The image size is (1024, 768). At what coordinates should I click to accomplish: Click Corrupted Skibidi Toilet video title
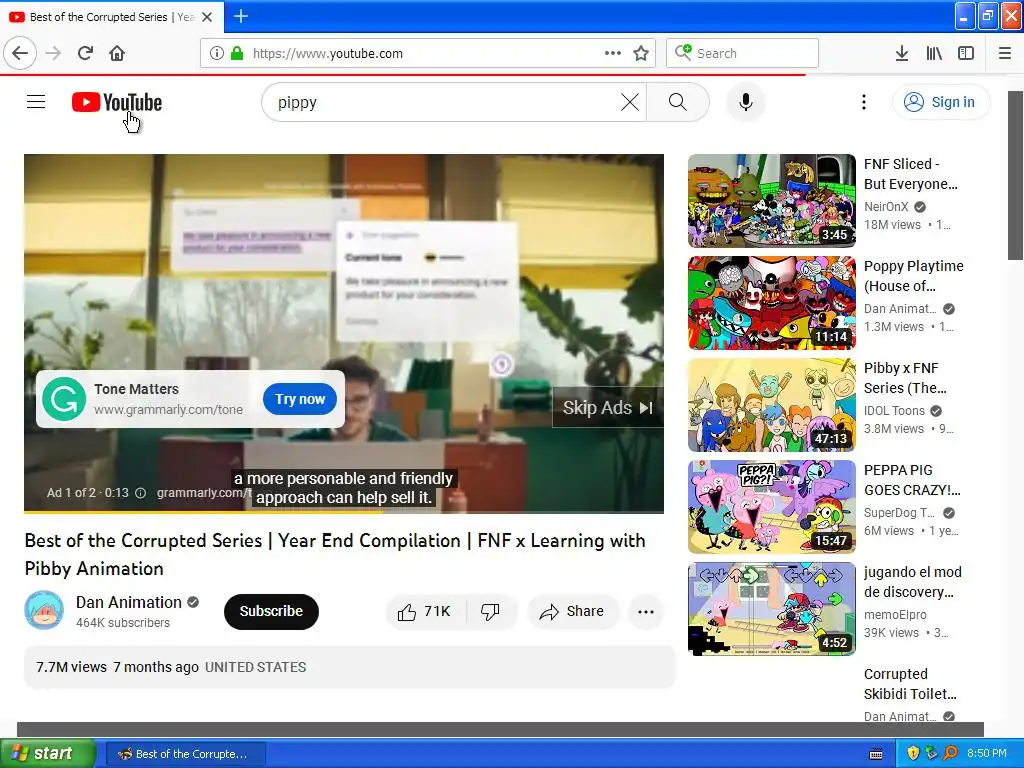(910, 684)
